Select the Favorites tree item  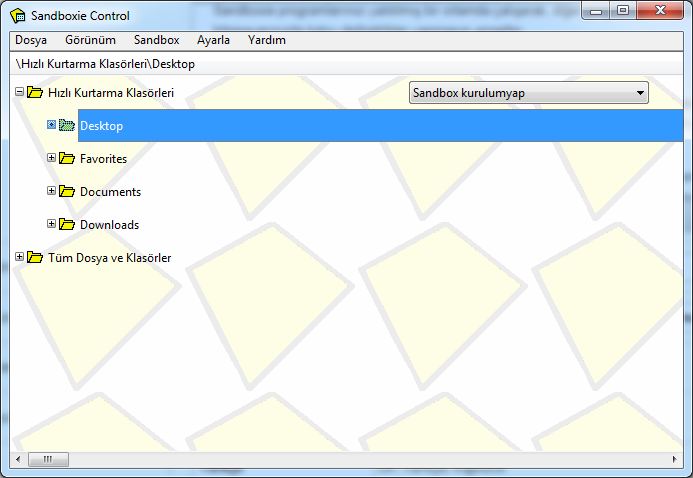pos(103,159)
